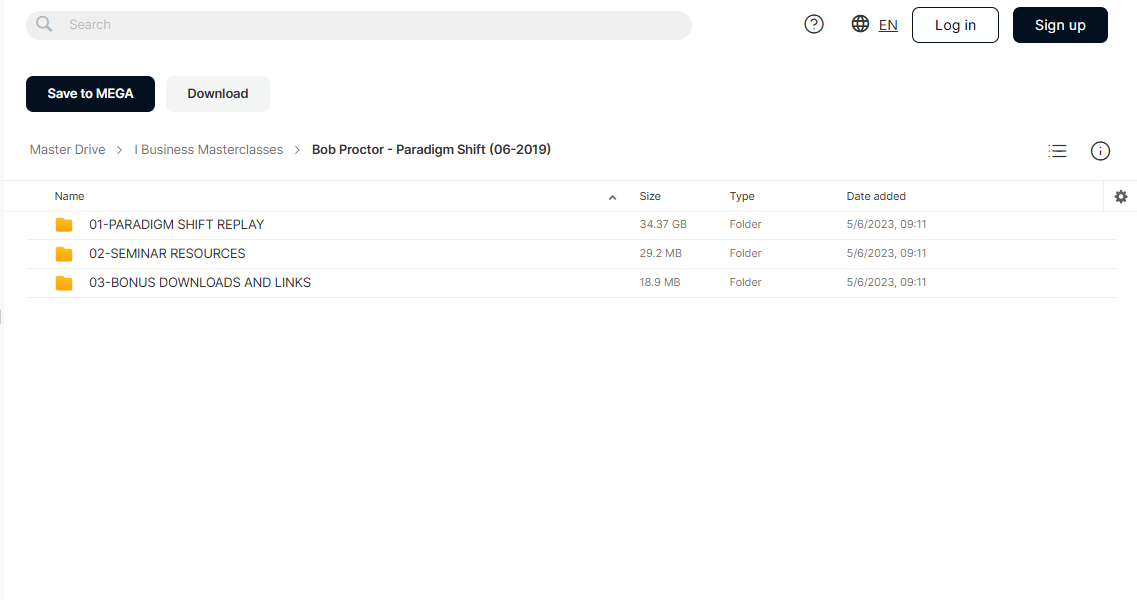Click folder icon of 03-BONUS DOWNLOADS AND LINKS
Viewport: 1137px width, 600px height.
(64, 283)
